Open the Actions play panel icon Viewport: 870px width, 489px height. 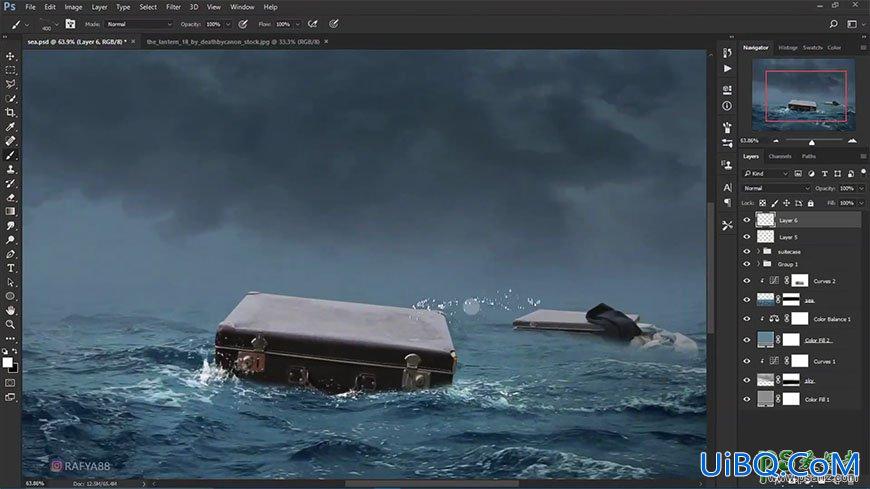(x=727, y=69)
